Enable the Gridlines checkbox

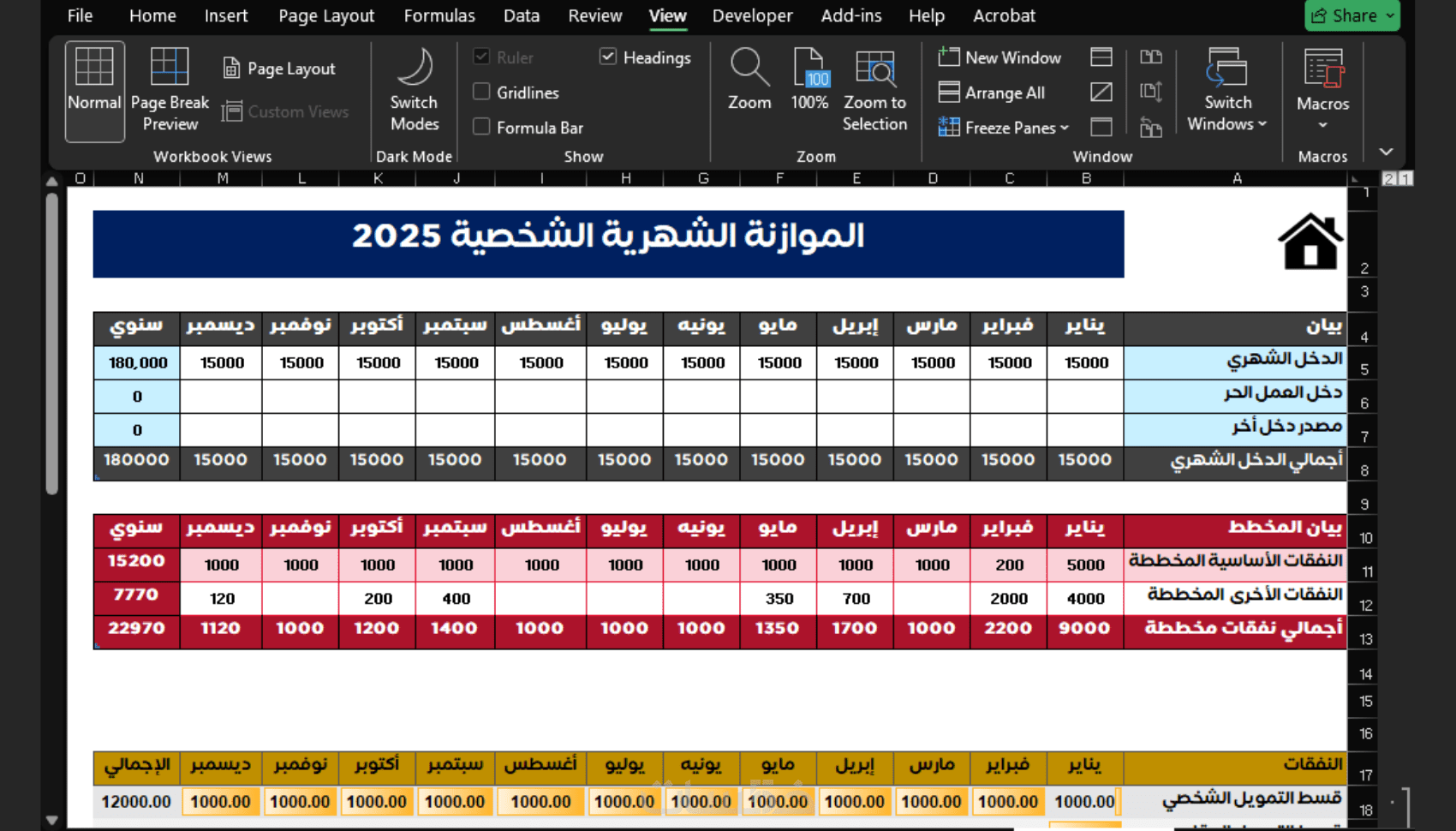coord(481,92)
